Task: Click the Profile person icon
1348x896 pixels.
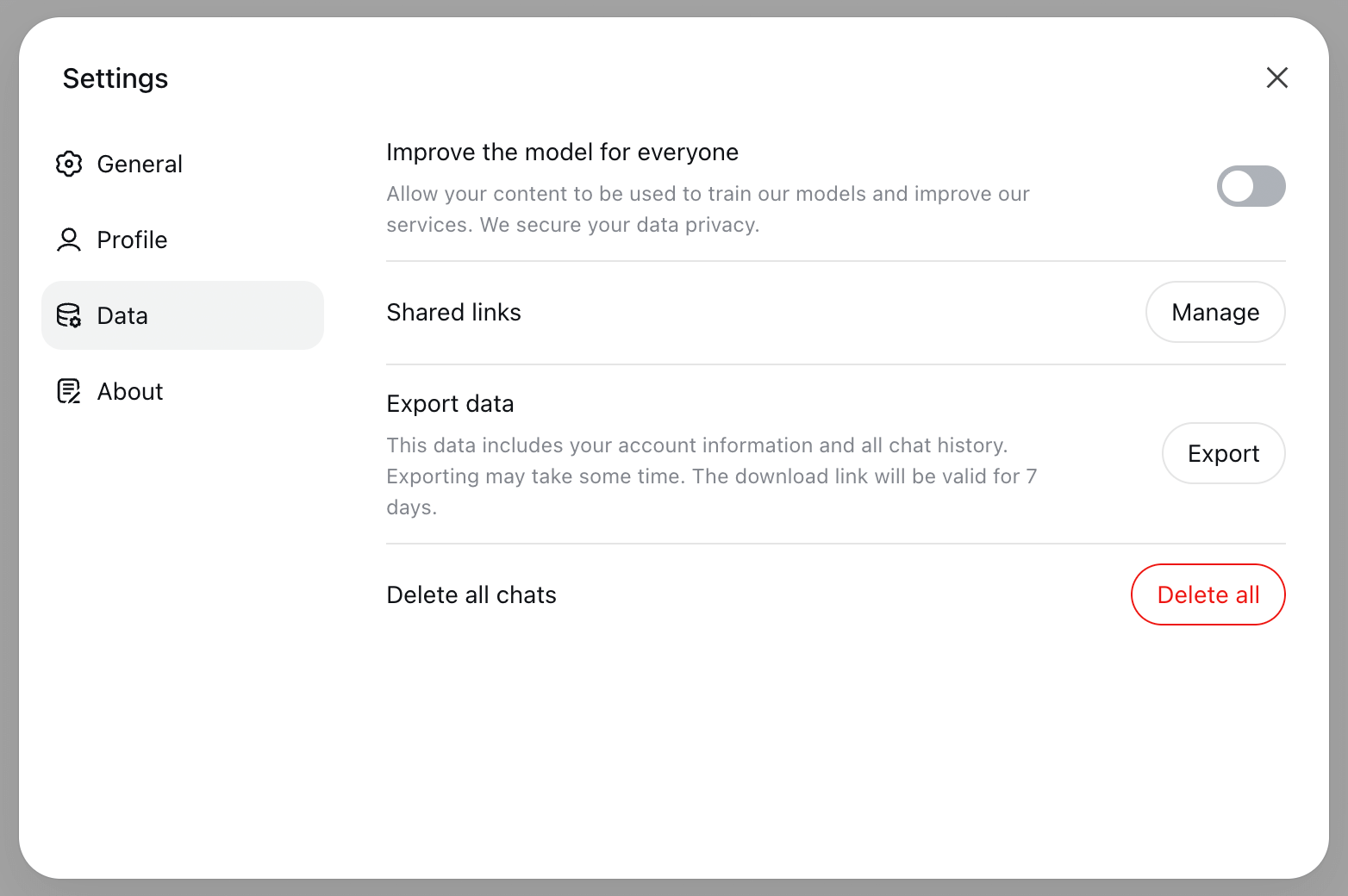Action: [69, 240]
